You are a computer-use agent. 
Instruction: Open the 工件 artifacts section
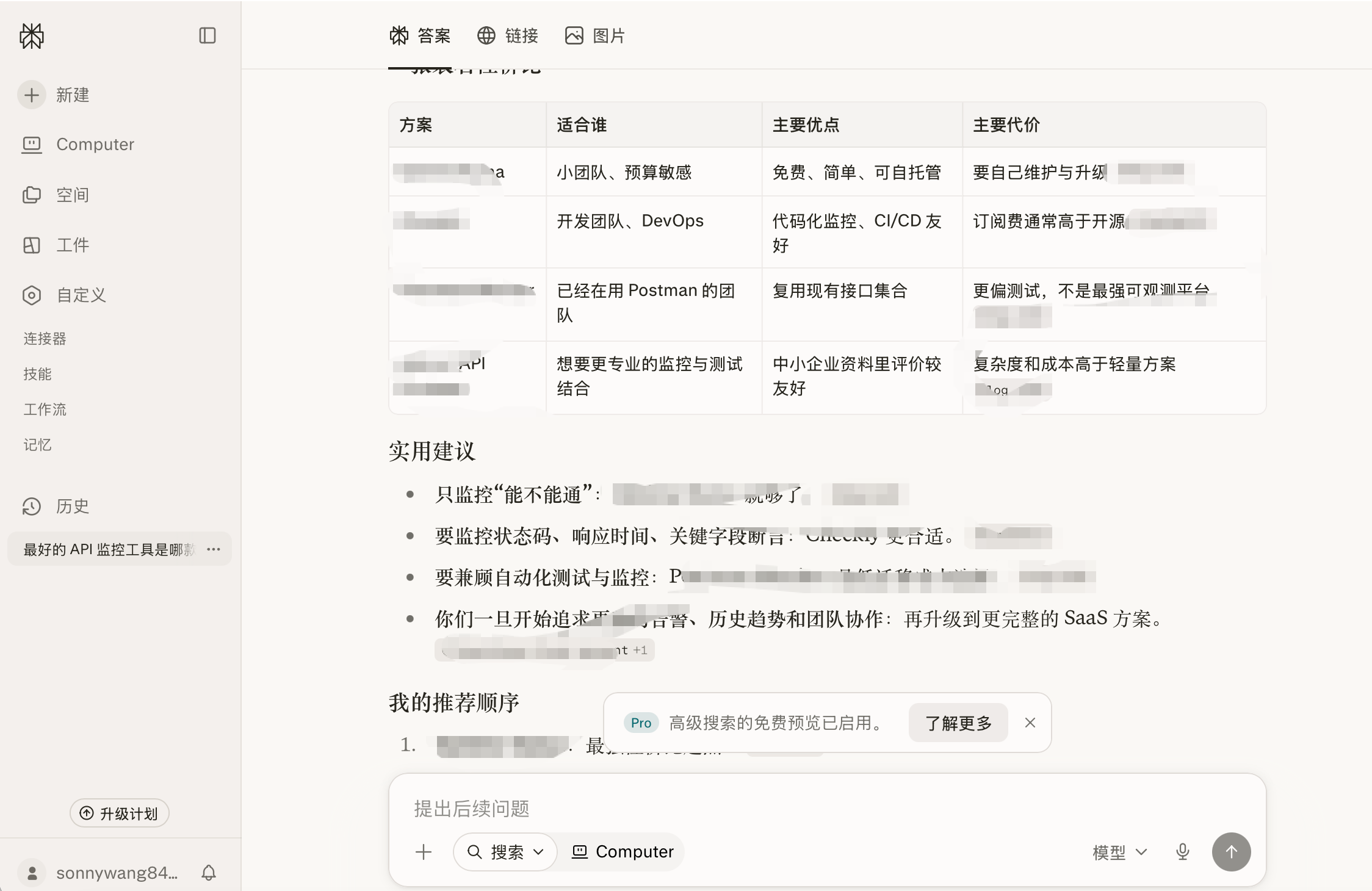pos(56,245)
